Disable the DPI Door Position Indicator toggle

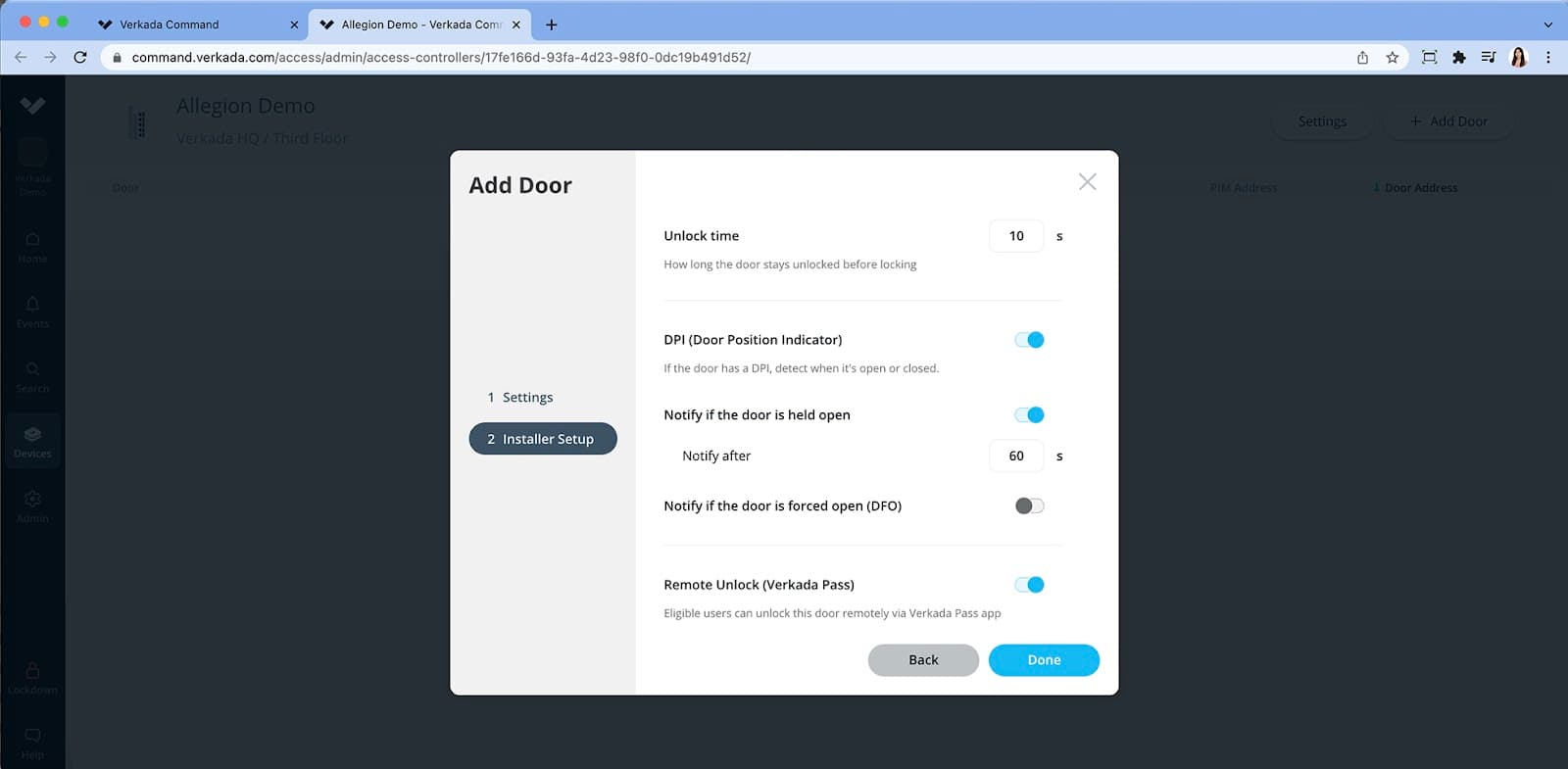point(1029,340)
